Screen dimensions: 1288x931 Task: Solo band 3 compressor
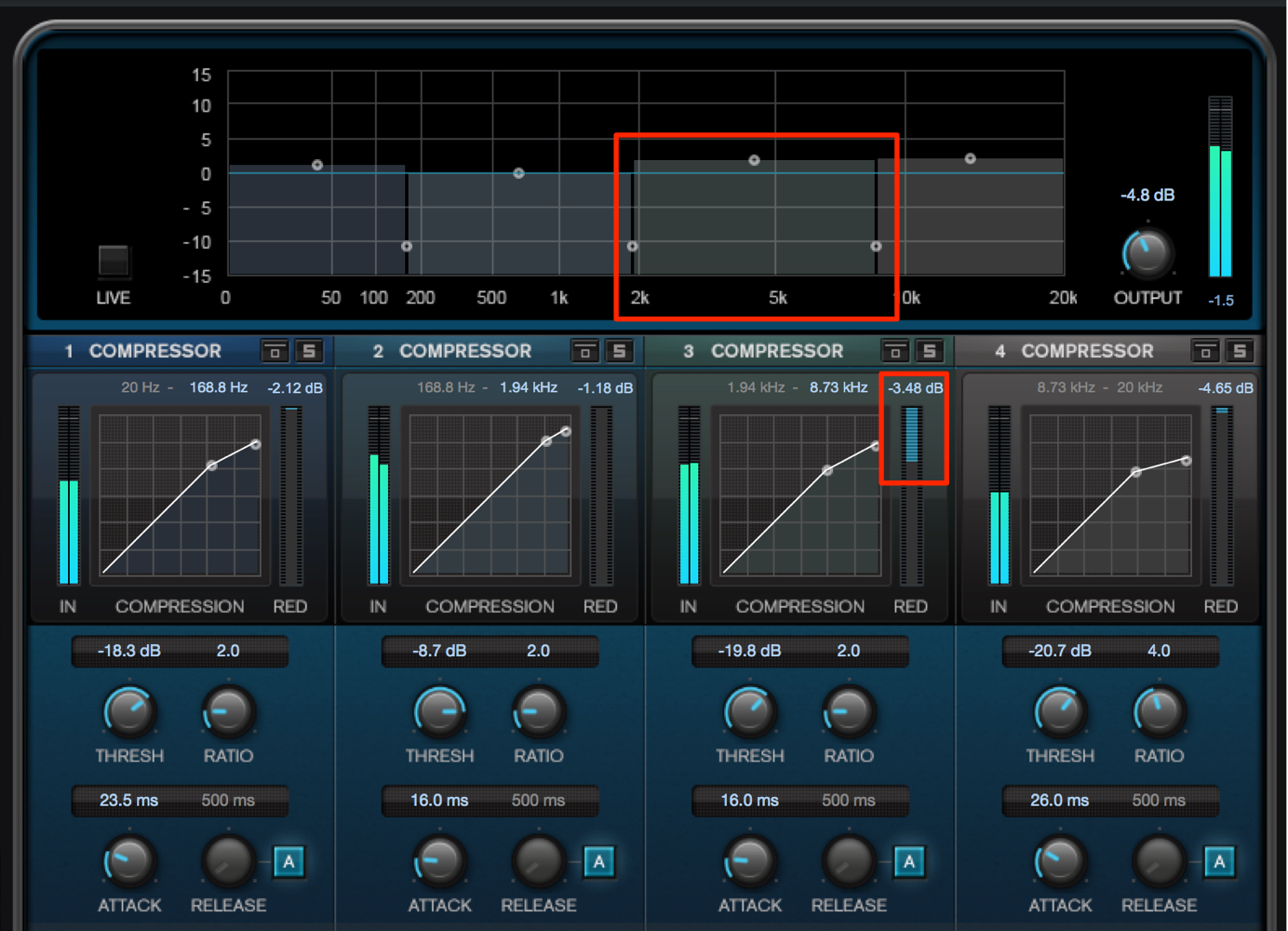929,351
